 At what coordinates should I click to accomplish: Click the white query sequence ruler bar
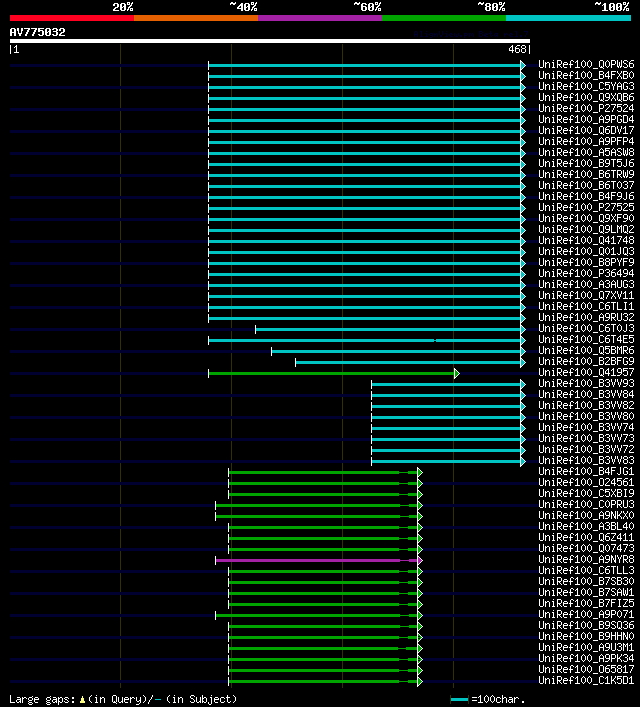[x=270, y=41]
